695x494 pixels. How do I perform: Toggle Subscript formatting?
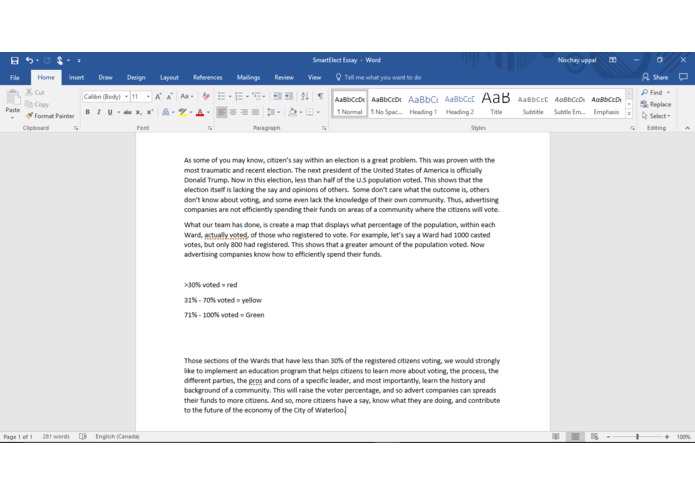tap(139, 113)
